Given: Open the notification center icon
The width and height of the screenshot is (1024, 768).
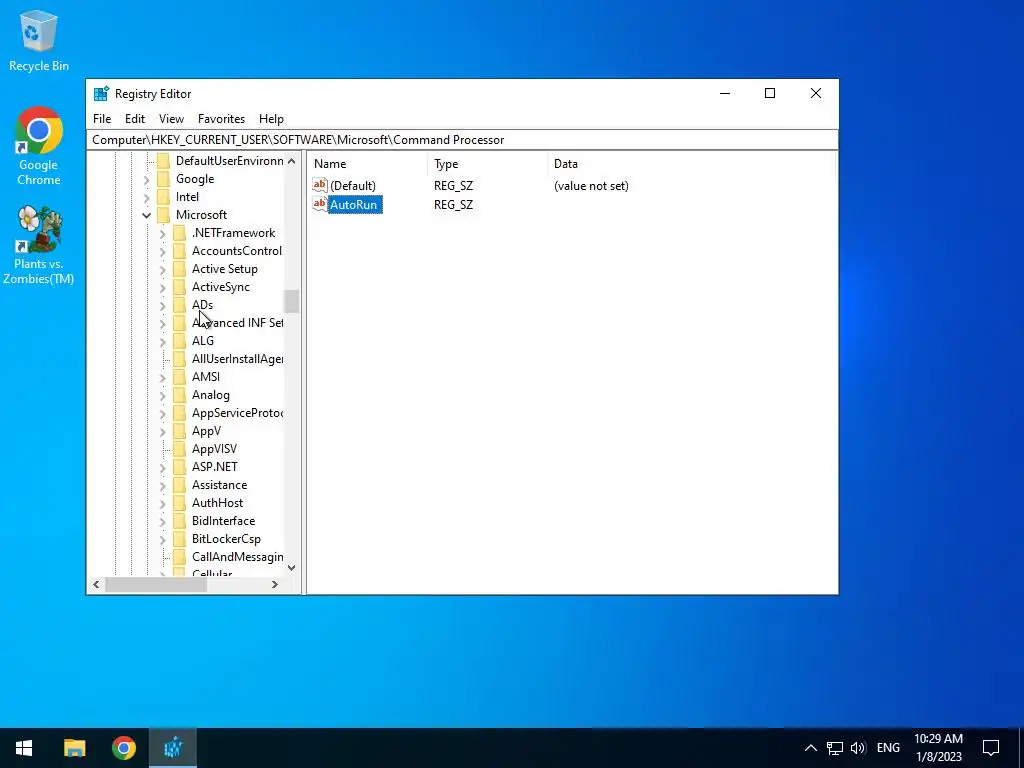Looking at the screenshot, I should [x=991, y=748].
